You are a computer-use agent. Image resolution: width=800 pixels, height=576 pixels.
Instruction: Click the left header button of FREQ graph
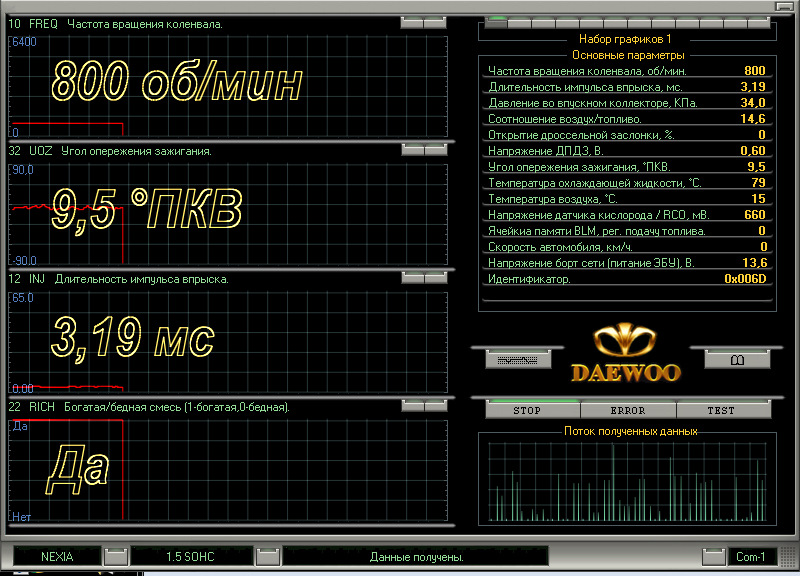click(412, 22)
